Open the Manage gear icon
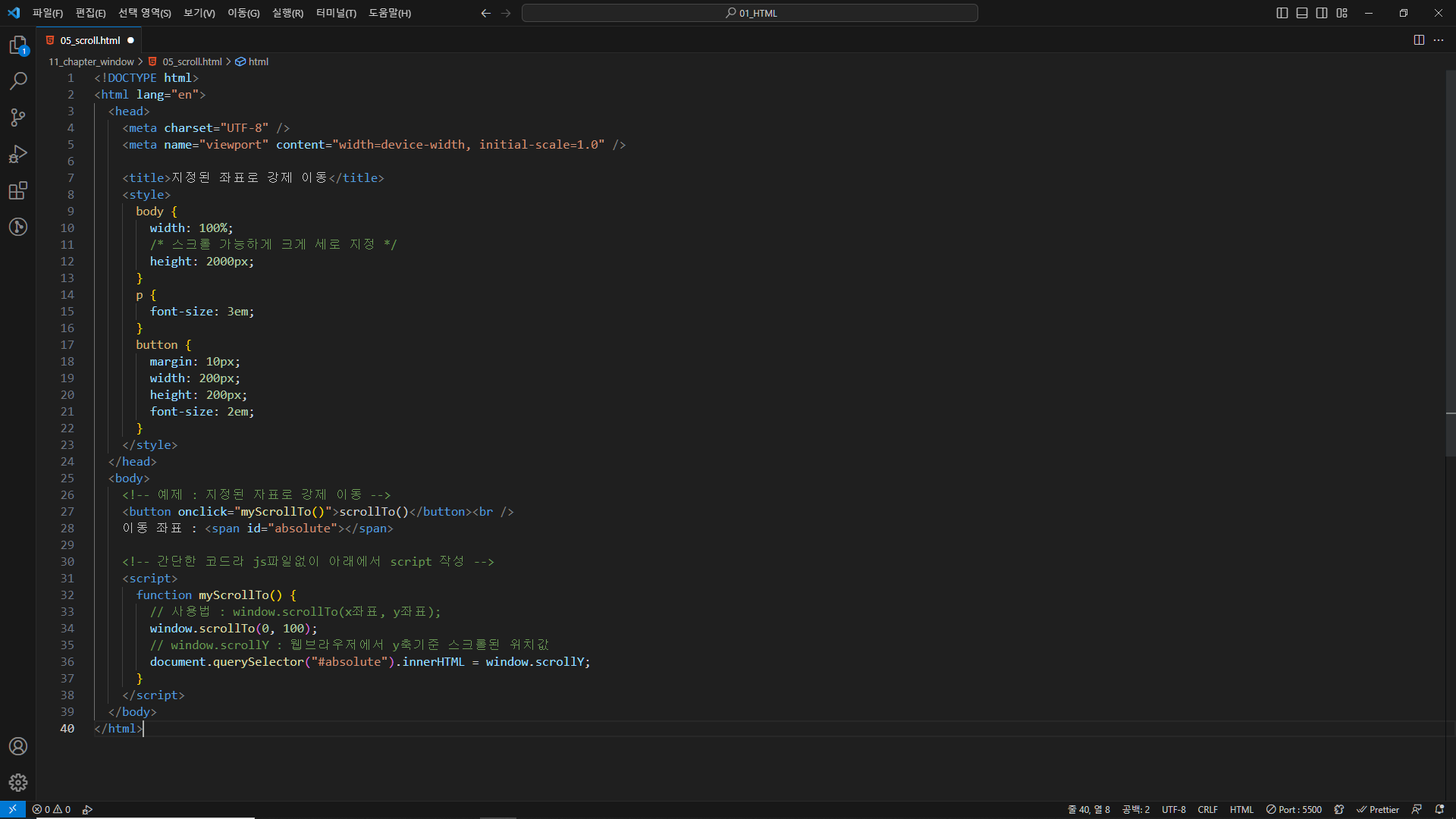Viewport: 1456px width, 819px height. tap(18, 783)
